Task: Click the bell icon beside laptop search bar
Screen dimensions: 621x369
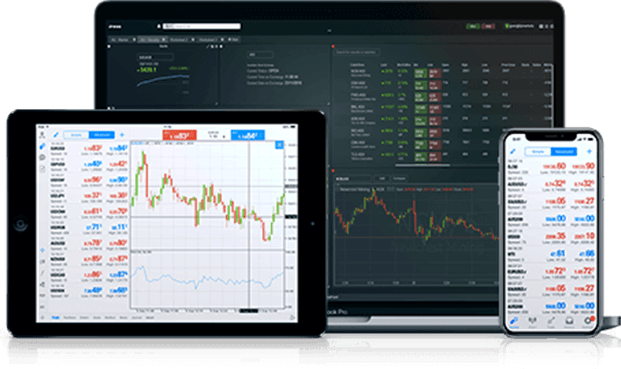Action: [159, 27]
